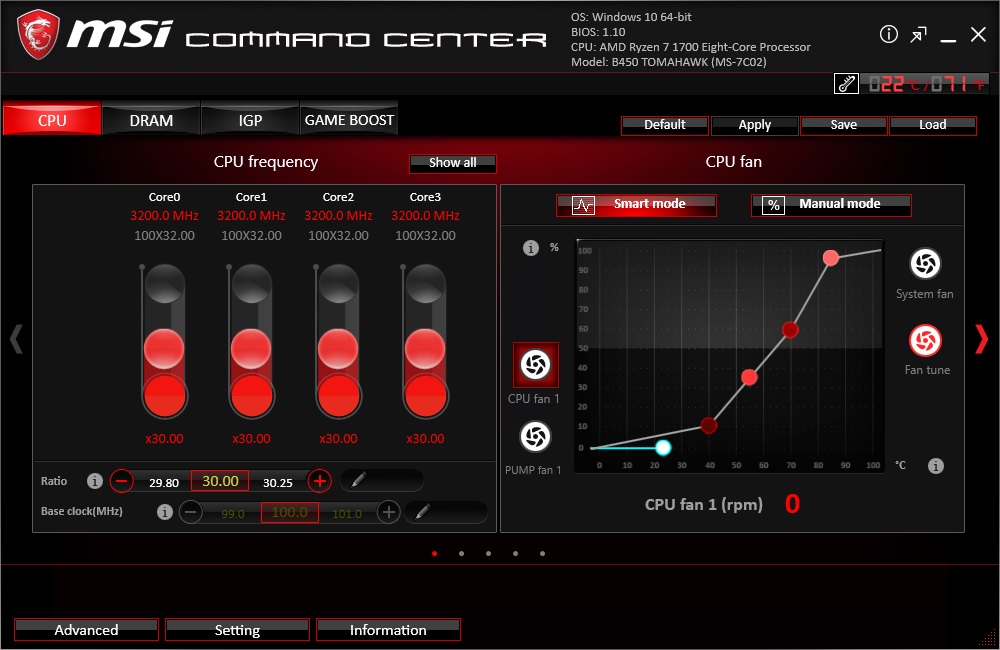Click the fan curve point near 100%

coord(830,258)
